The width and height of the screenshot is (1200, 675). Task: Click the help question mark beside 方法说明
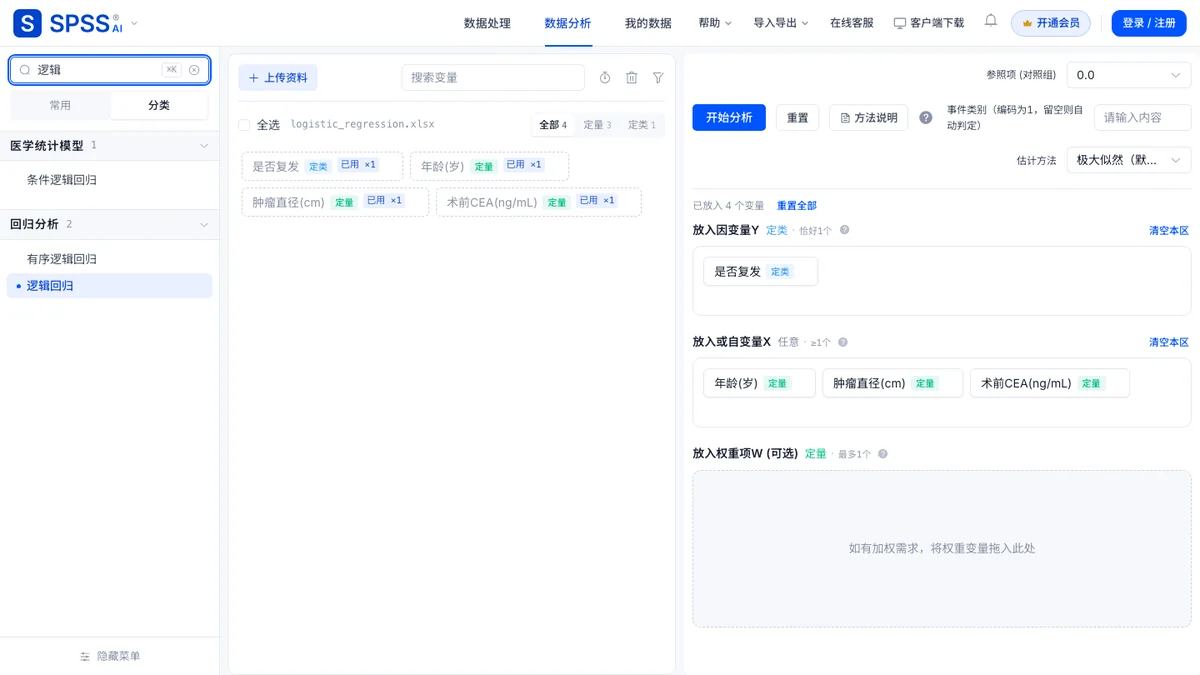coord(926,118)
